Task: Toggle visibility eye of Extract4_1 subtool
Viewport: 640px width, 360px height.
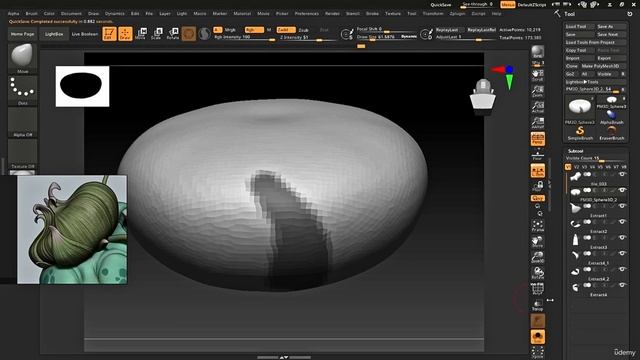Action: click(622, 253)
